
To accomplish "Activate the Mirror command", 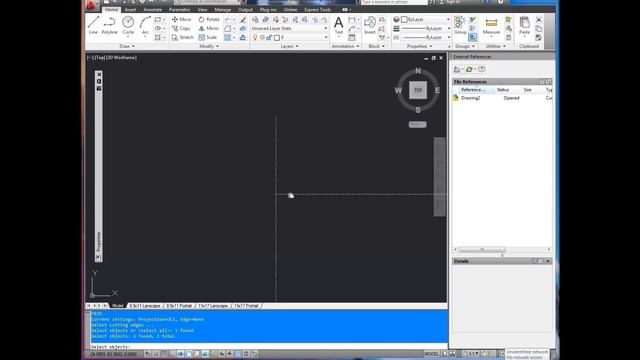I will [x=209, y=28].
